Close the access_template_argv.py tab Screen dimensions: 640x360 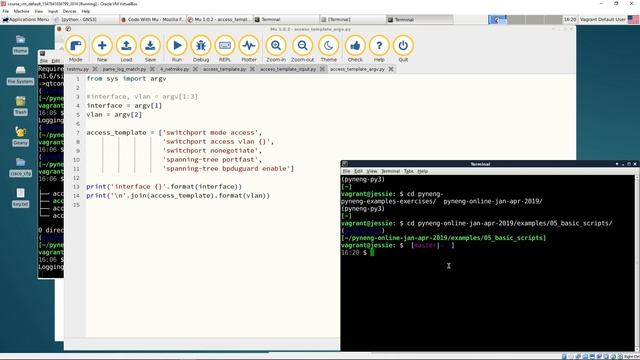click(391, 69)
